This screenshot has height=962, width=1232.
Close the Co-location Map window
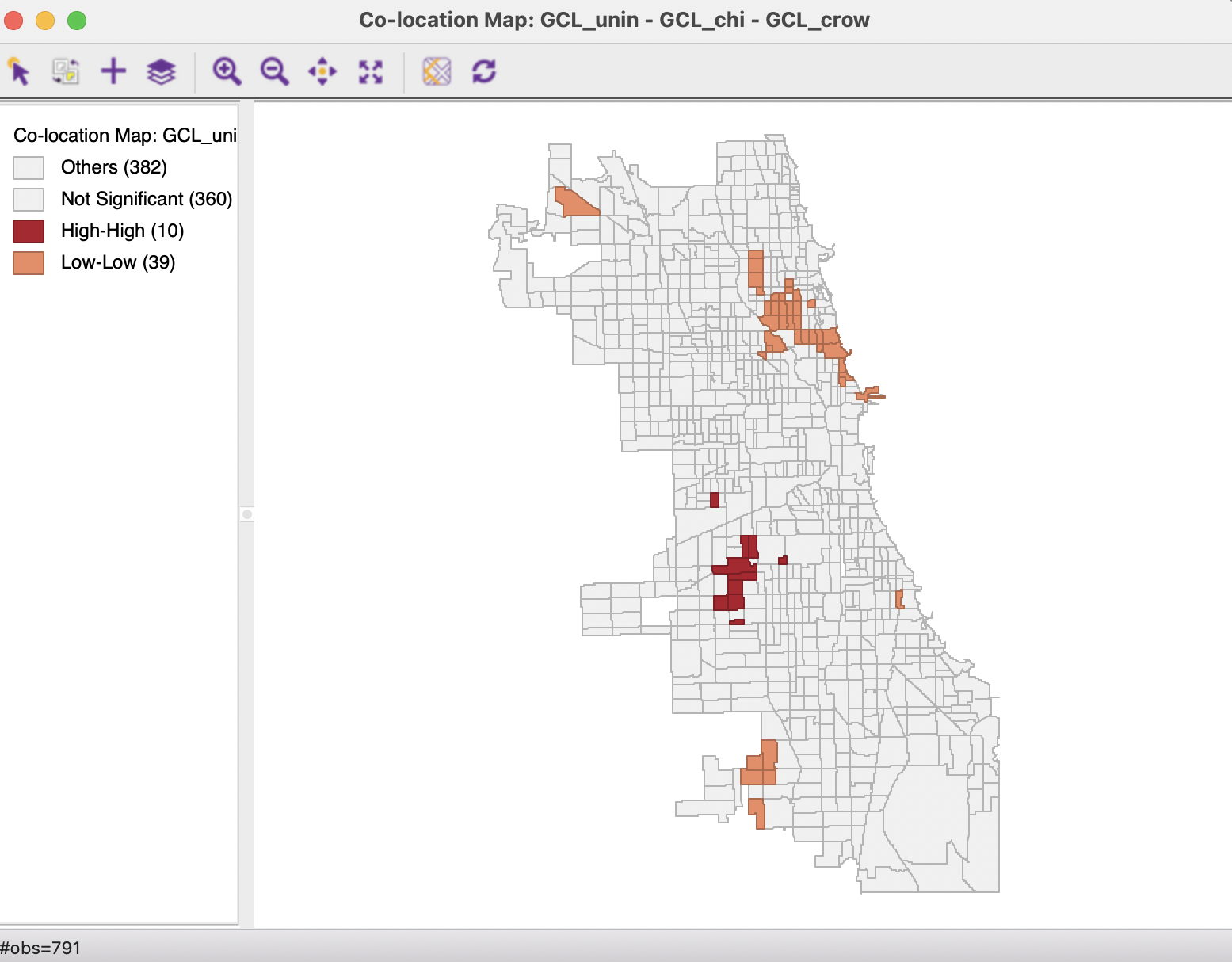13,21
